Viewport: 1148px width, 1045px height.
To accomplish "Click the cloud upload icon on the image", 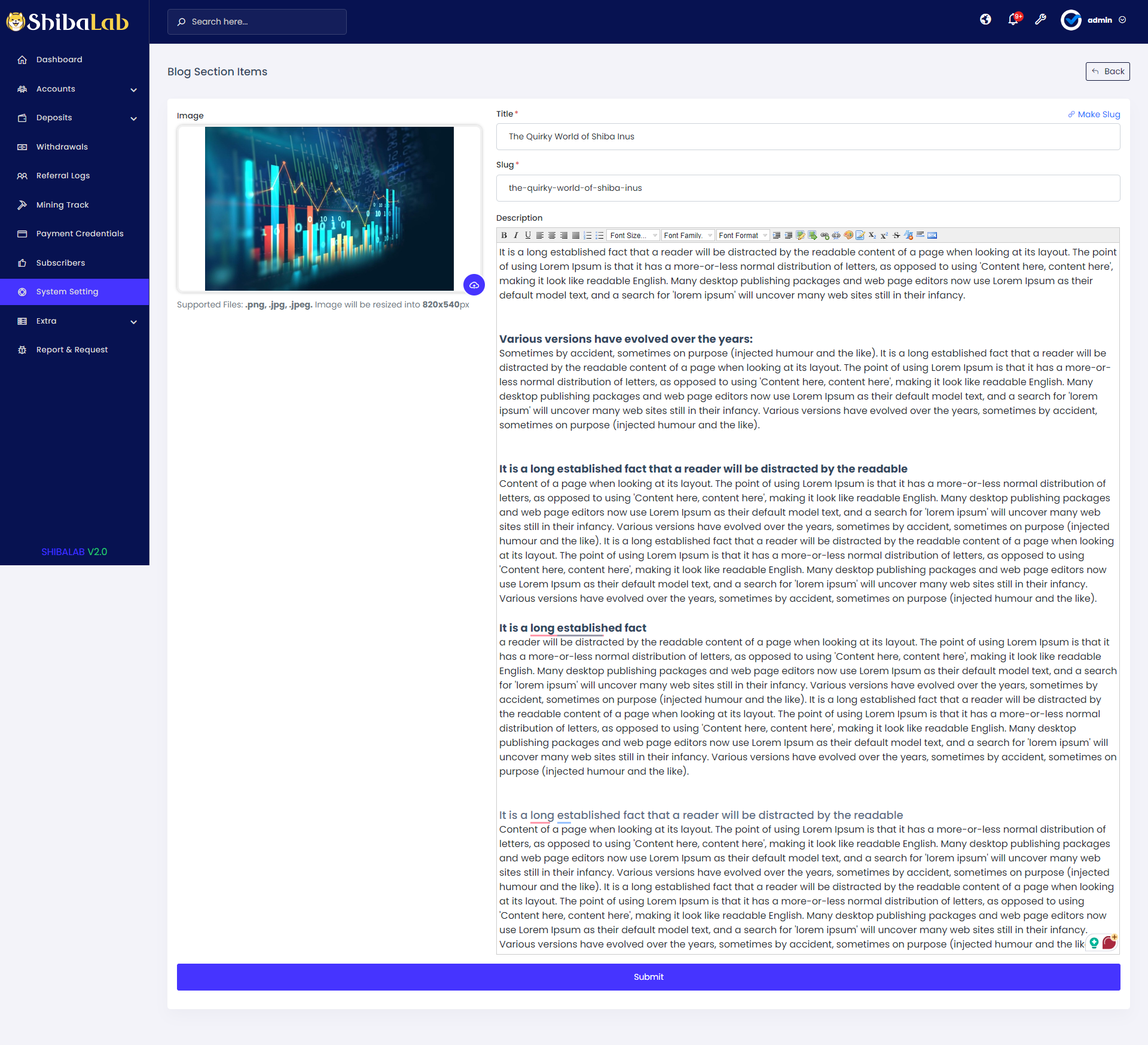I will 474,285.
